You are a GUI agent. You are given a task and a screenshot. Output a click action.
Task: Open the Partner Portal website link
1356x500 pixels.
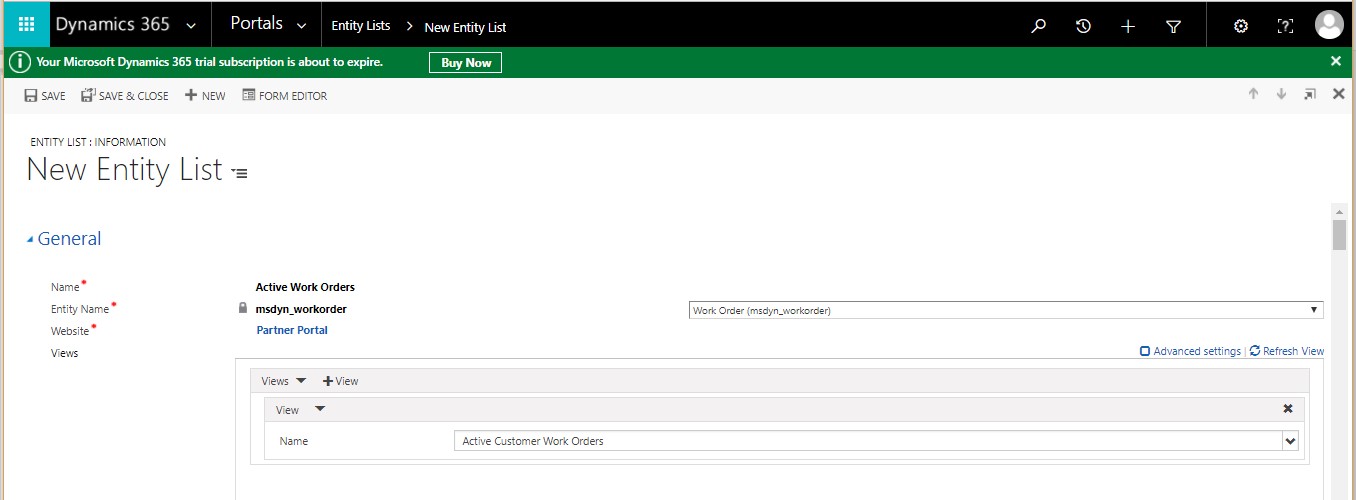[x=292, y=330]
